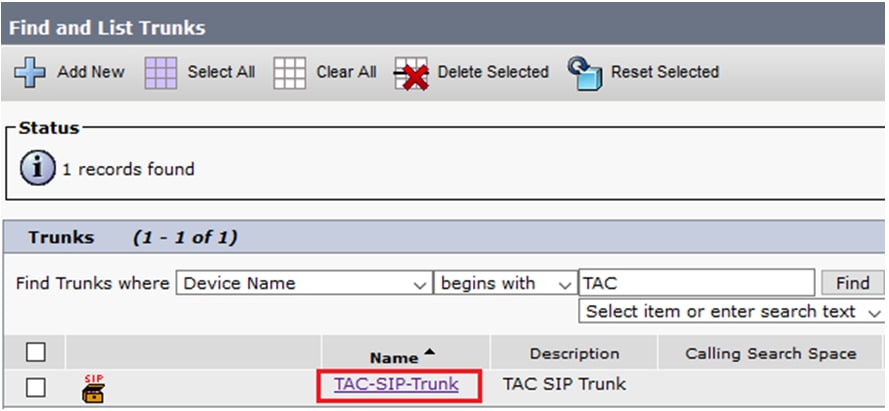Click the Calling Search Space column header
This screenshot has height=411, width=889.
771,354
